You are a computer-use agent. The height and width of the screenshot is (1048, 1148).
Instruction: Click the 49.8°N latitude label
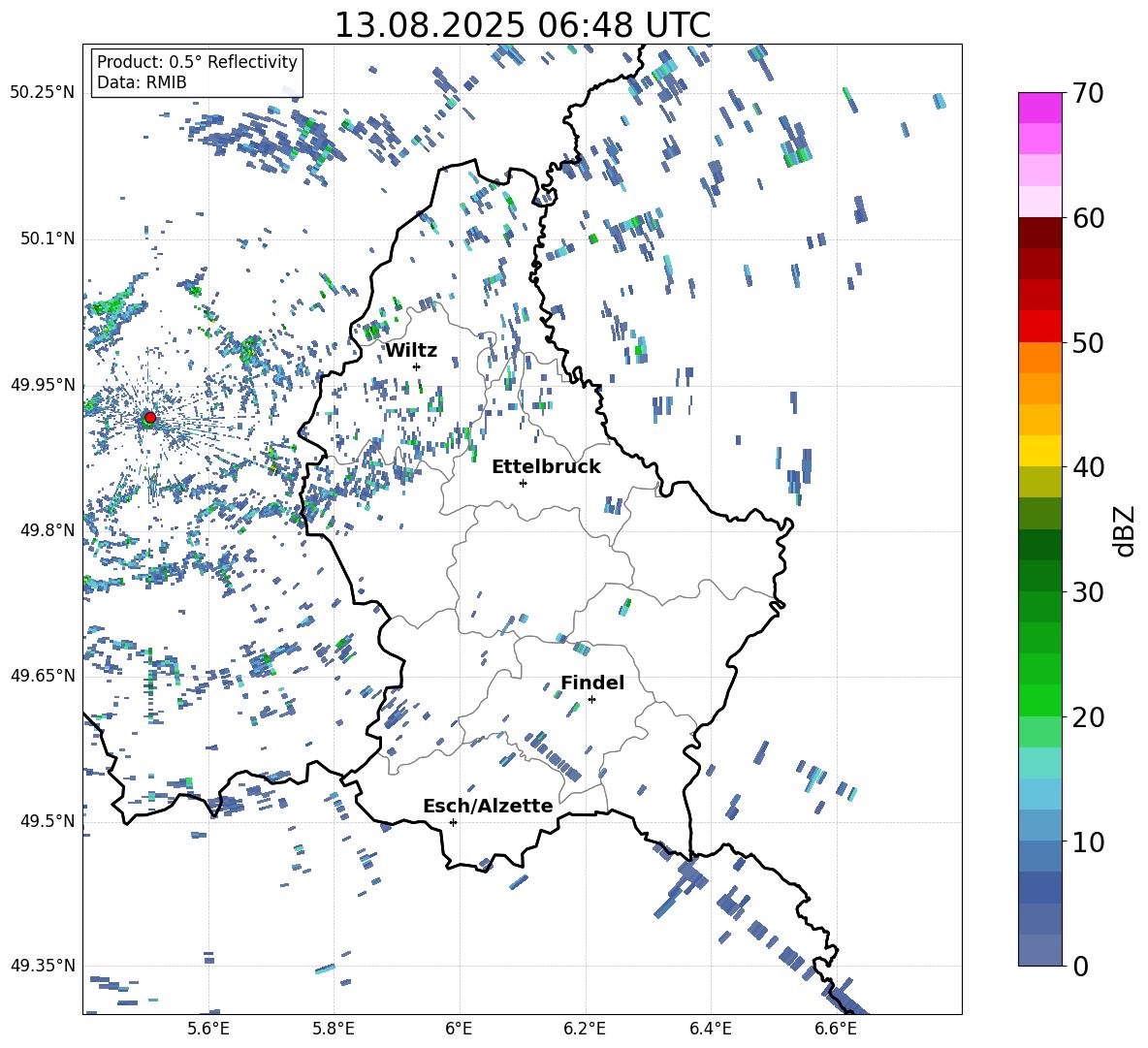pyautogui.click(x=47, y=530)
